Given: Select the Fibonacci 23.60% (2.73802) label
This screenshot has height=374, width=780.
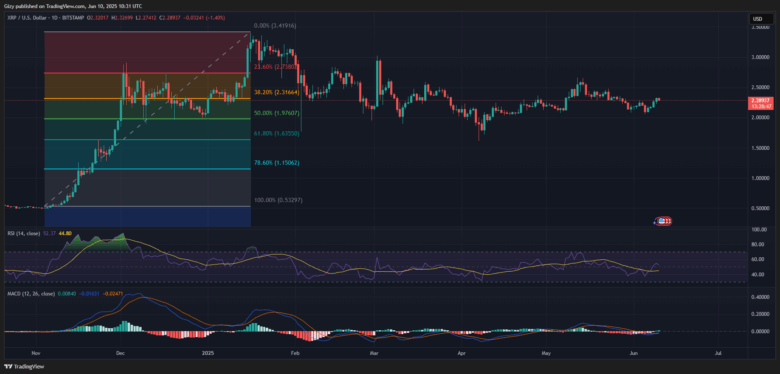Looking at the screenshot, I should pyautogui.click(x=276, y=66).
